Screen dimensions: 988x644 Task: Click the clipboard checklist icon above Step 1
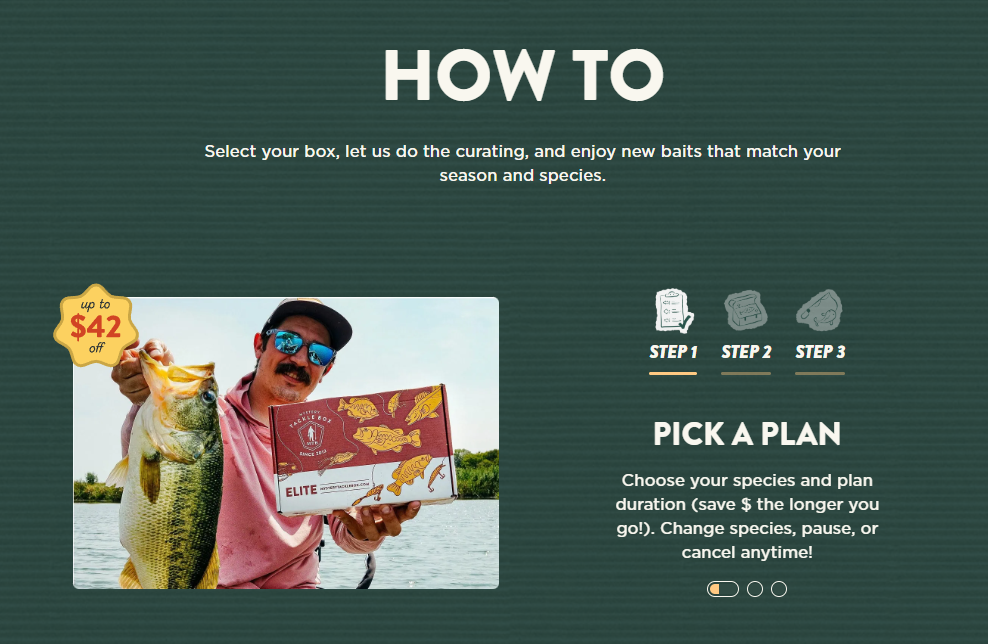pos(673,311)
